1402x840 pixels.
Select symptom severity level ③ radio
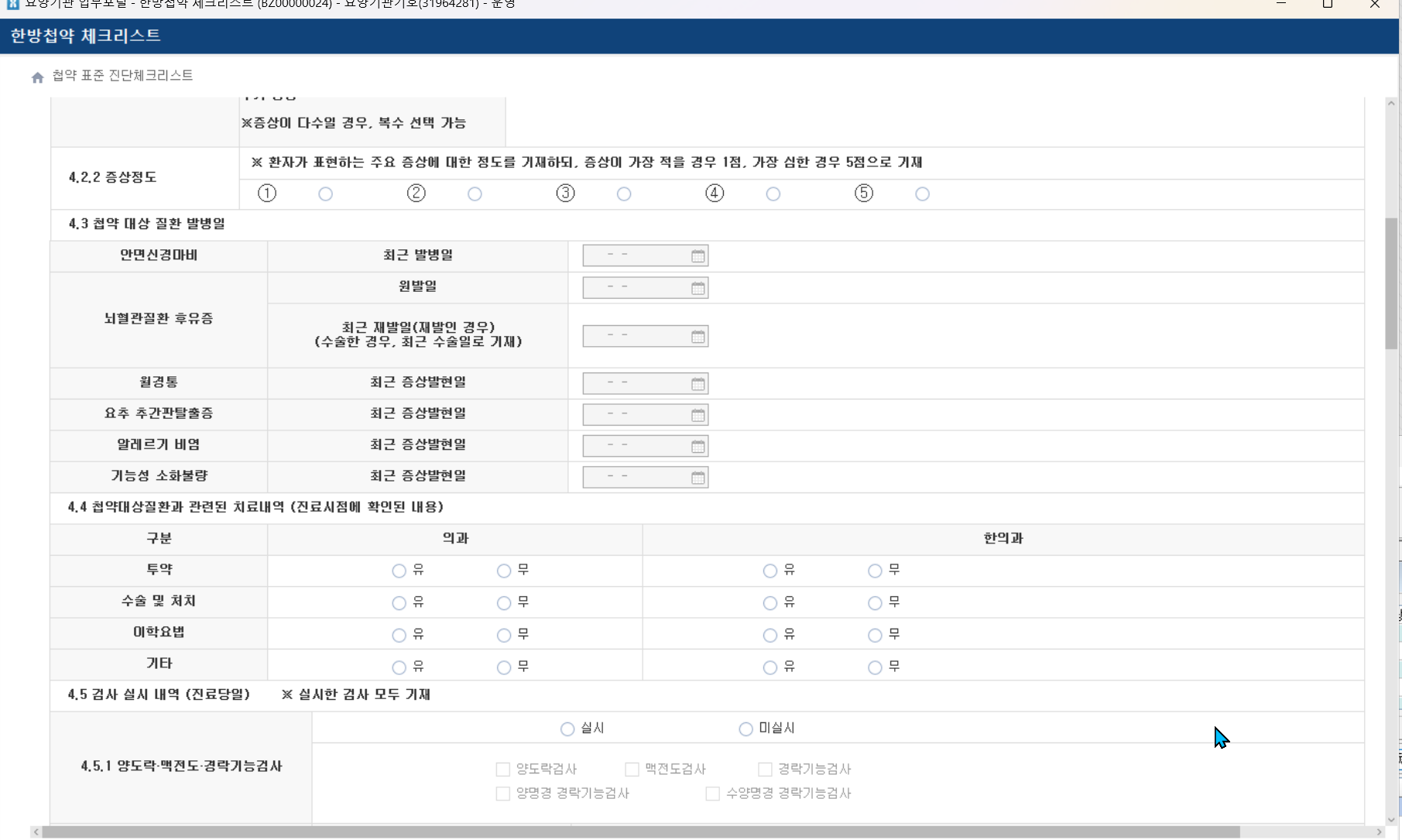(x=624, y=194)
